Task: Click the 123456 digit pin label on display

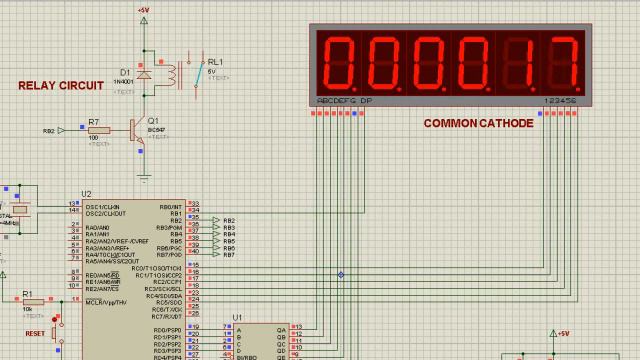Action: coord(560,100)
